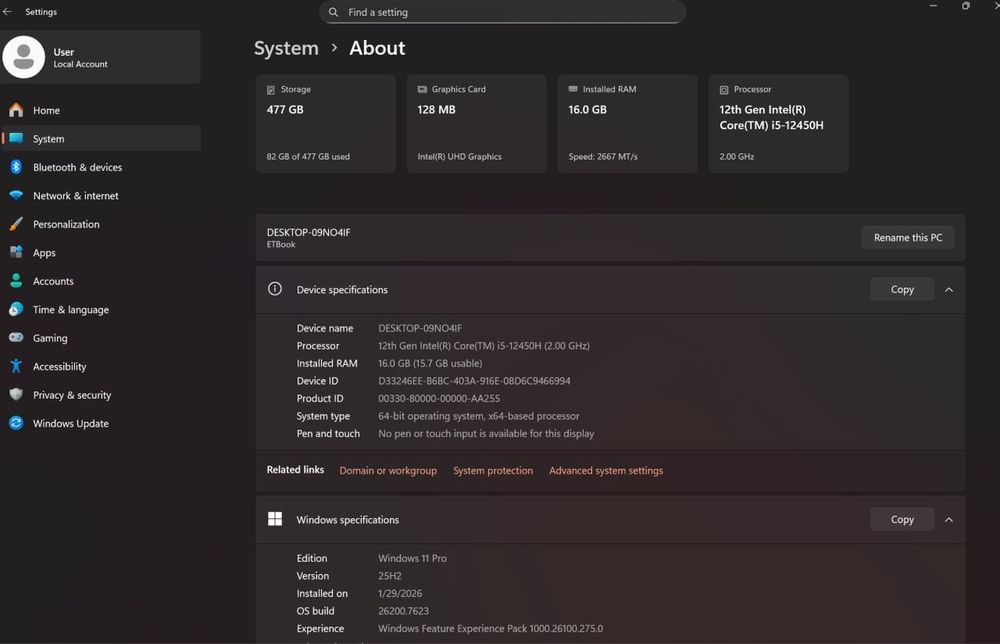Click the 25H2 version value
This screenshot has width=1000, height=644.
coord(390,576)
